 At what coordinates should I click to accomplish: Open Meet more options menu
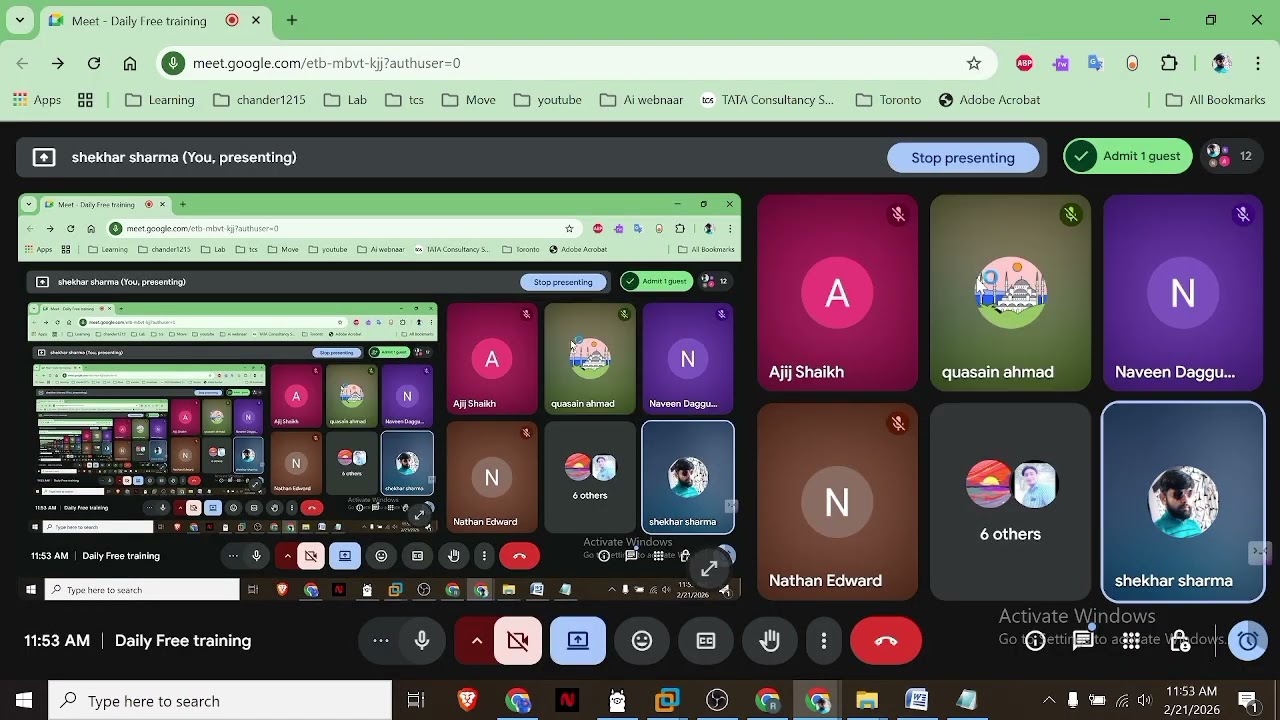pyautogui.click(x=824, y=641)
